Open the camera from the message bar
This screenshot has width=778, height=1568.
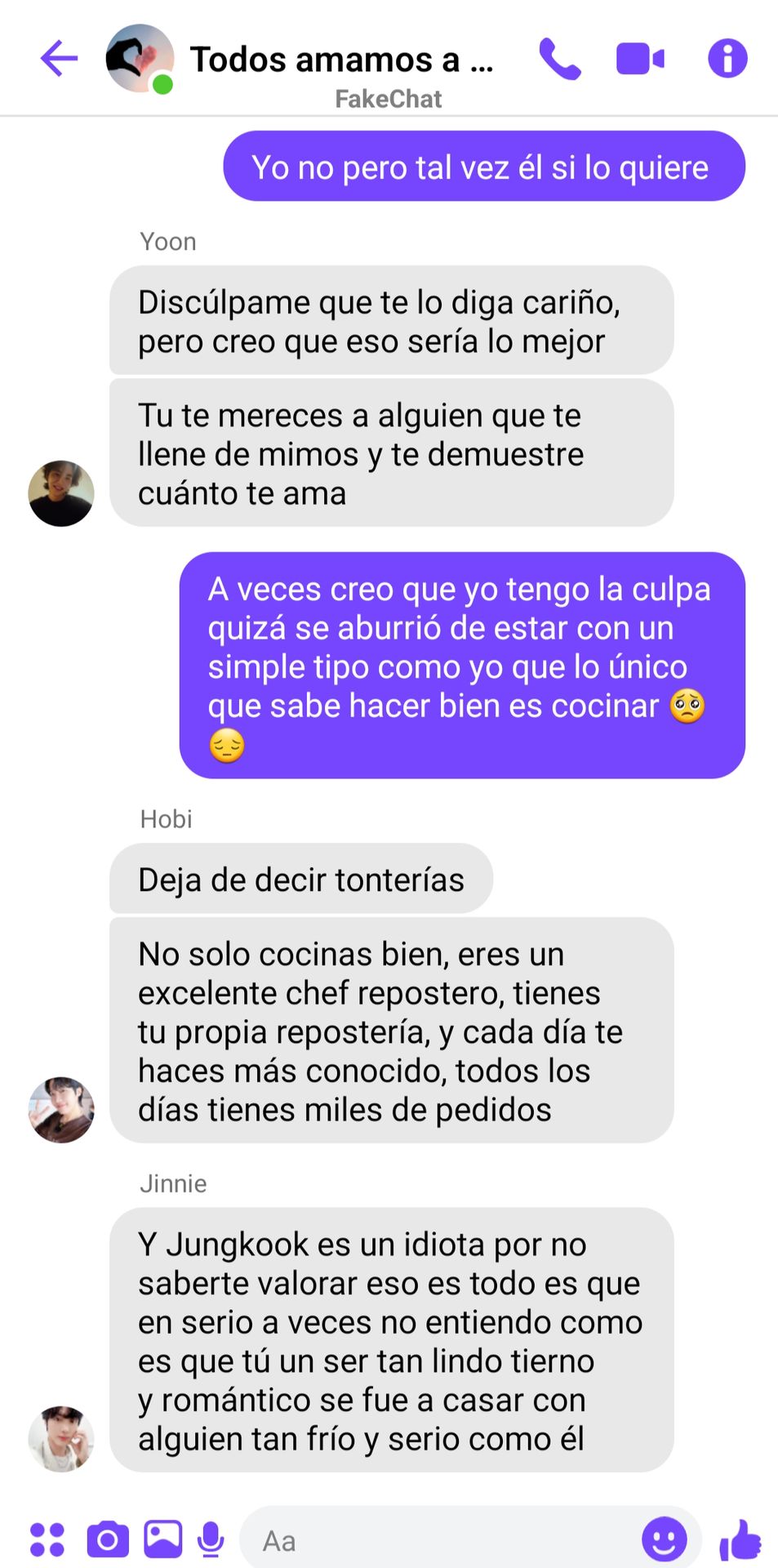(108, 1540)
